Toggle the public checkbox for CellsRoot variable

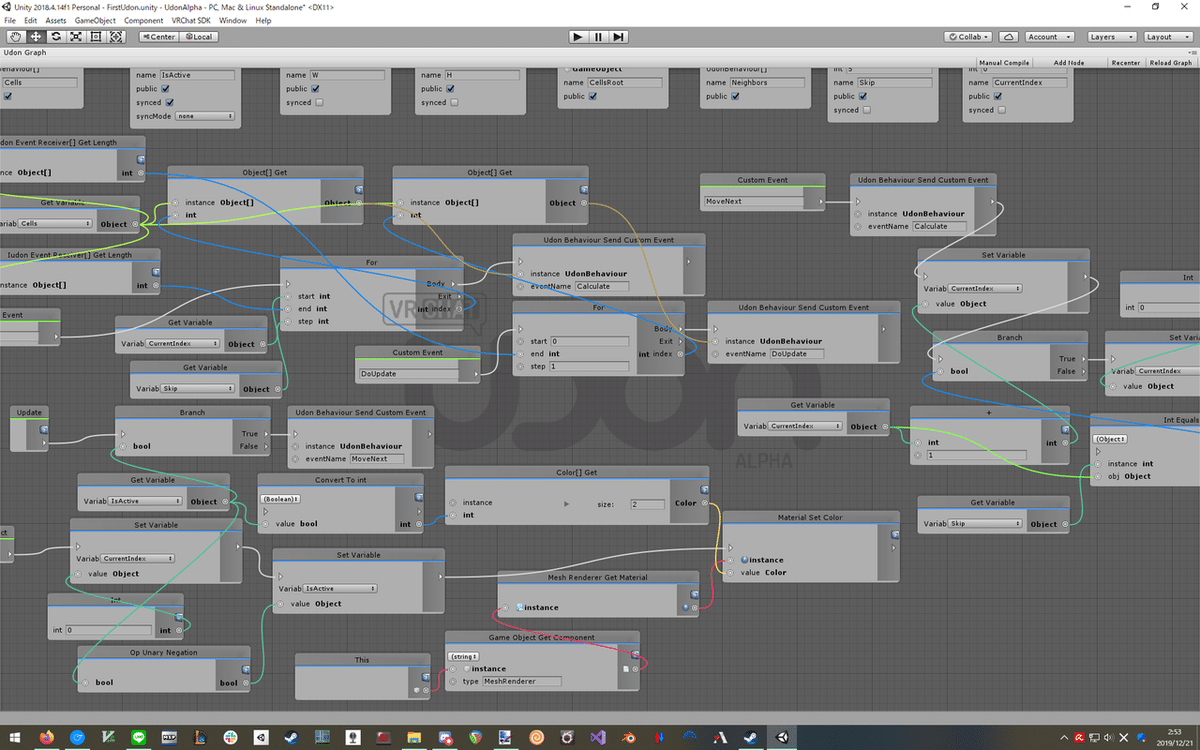pyautogui.click(x=593, y=97)
